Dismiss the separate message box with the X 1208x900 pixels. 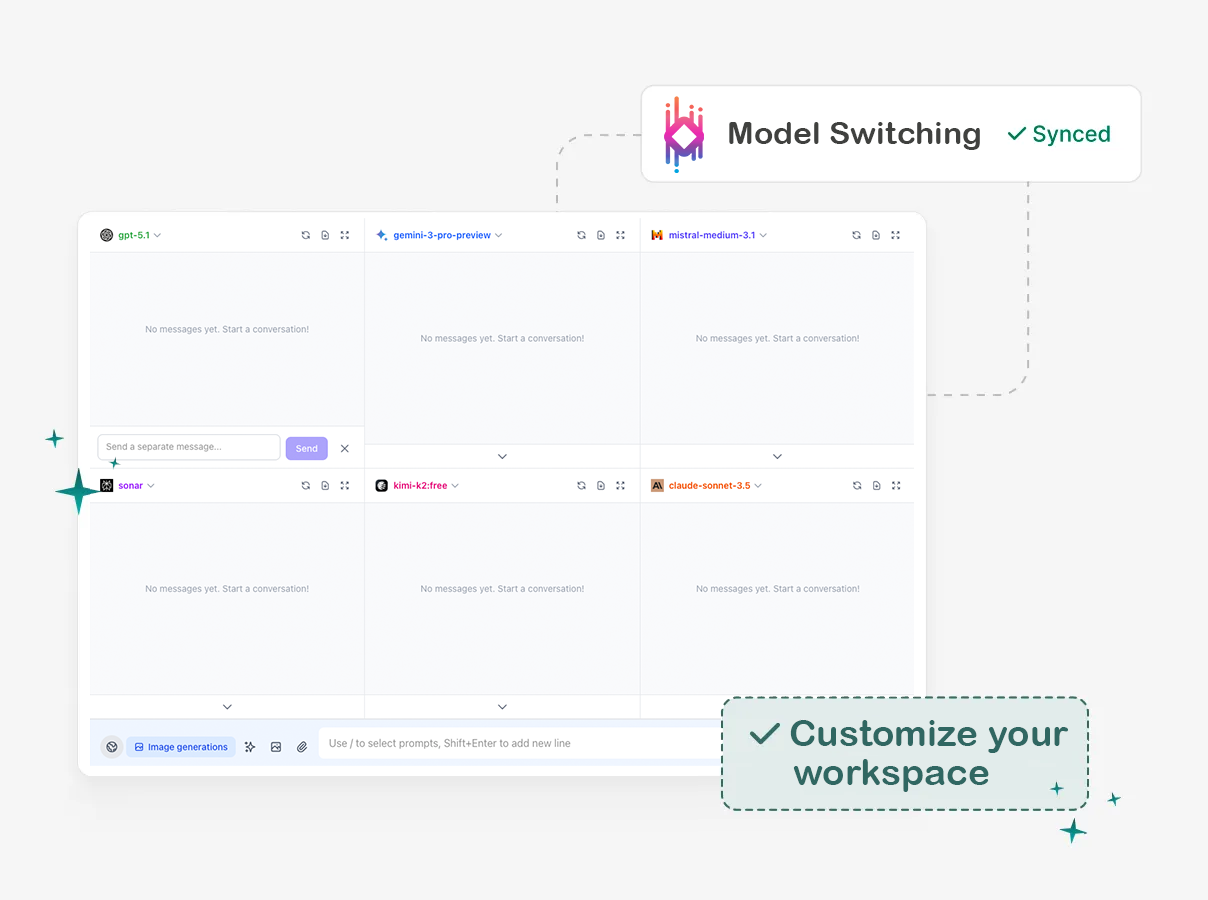point(345,448)
